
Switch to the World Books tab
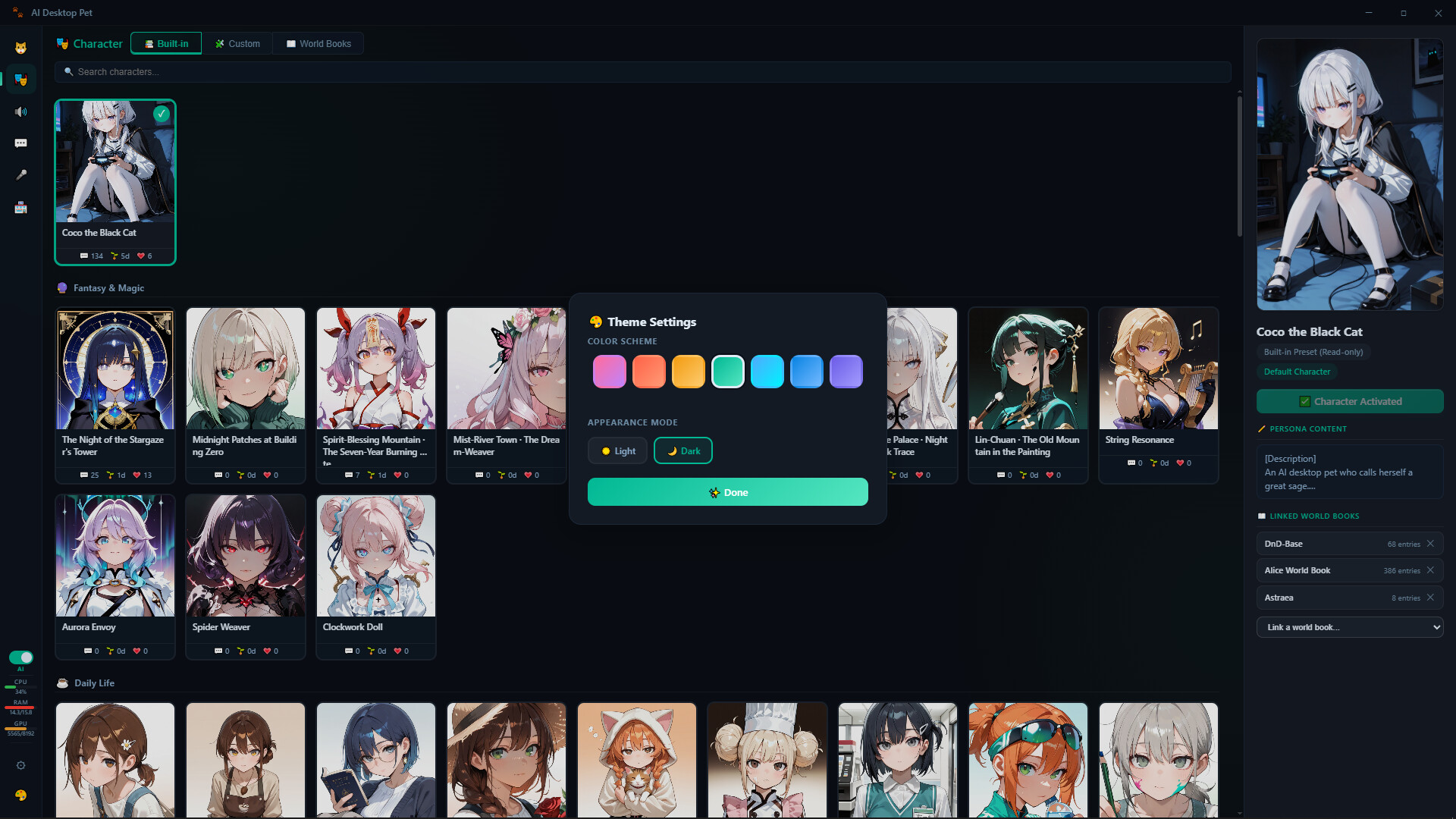(318, 43)
